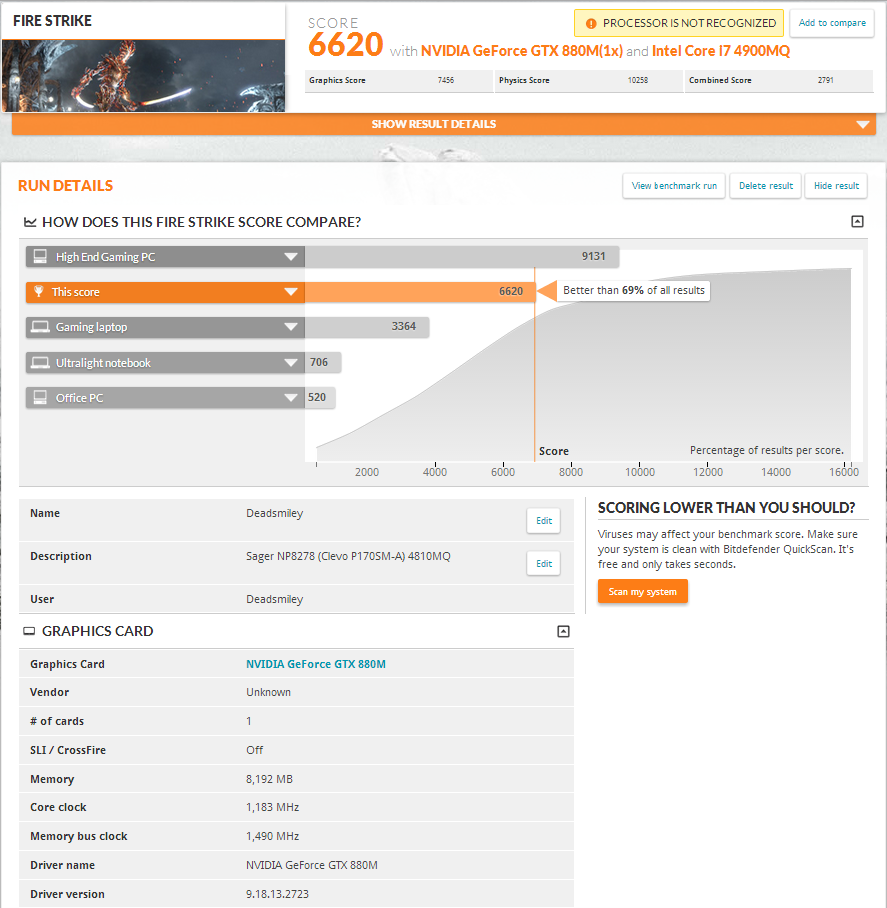Click the Office PC 520 bar
The height and width of the screenshot is (908, 887).
coord(320,398)
